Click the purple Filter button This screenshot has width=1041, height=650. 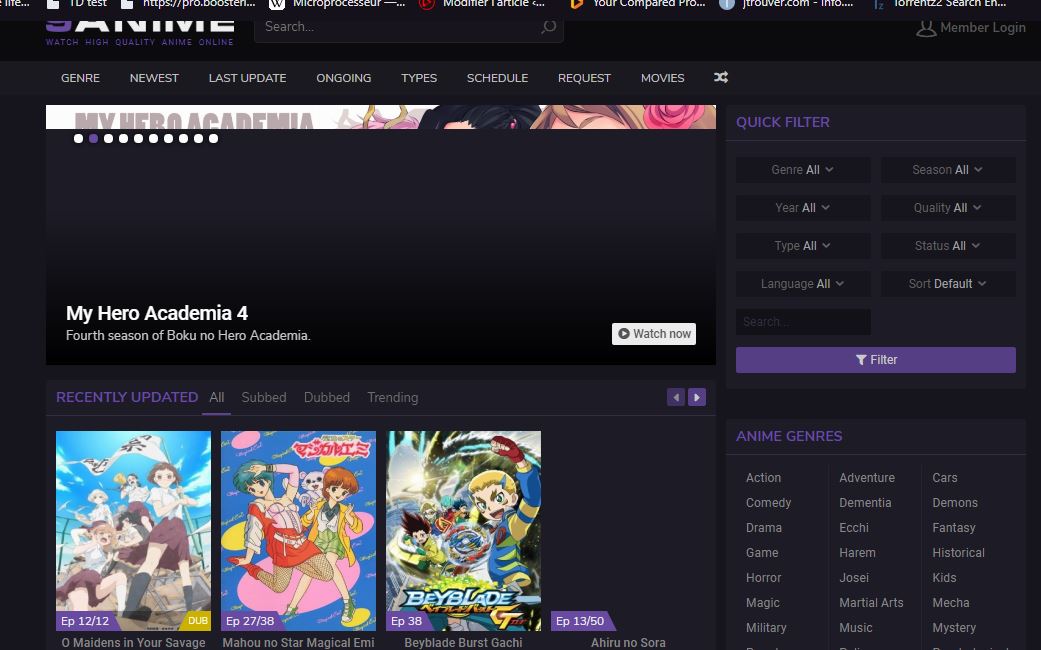click(876, 360)
